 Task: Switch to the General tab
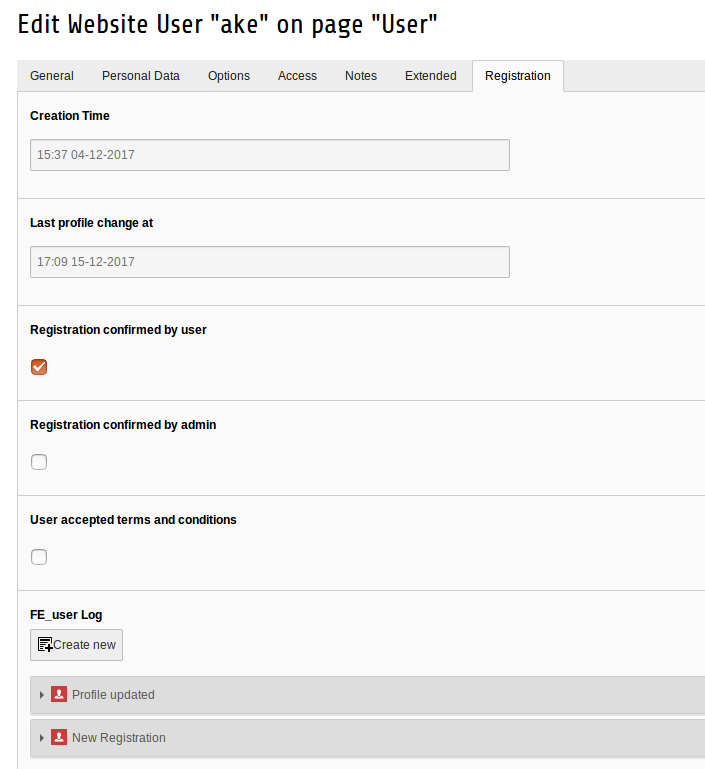point(52,76)
